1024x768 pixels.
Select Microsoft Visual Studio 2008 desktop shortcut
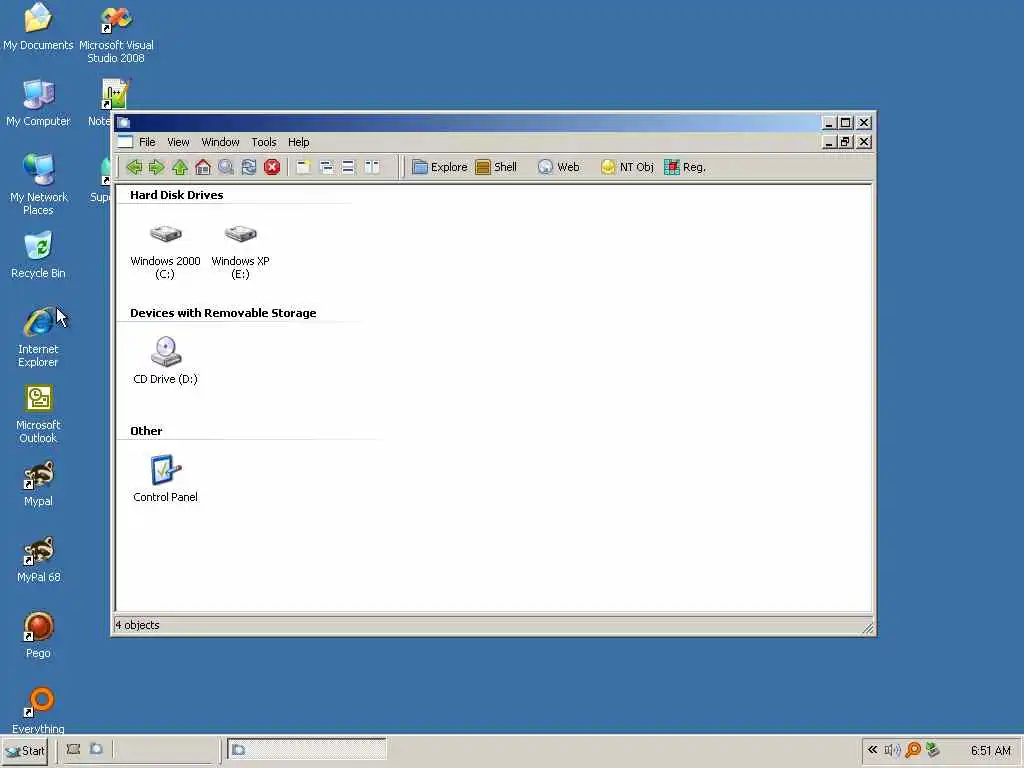116,34
